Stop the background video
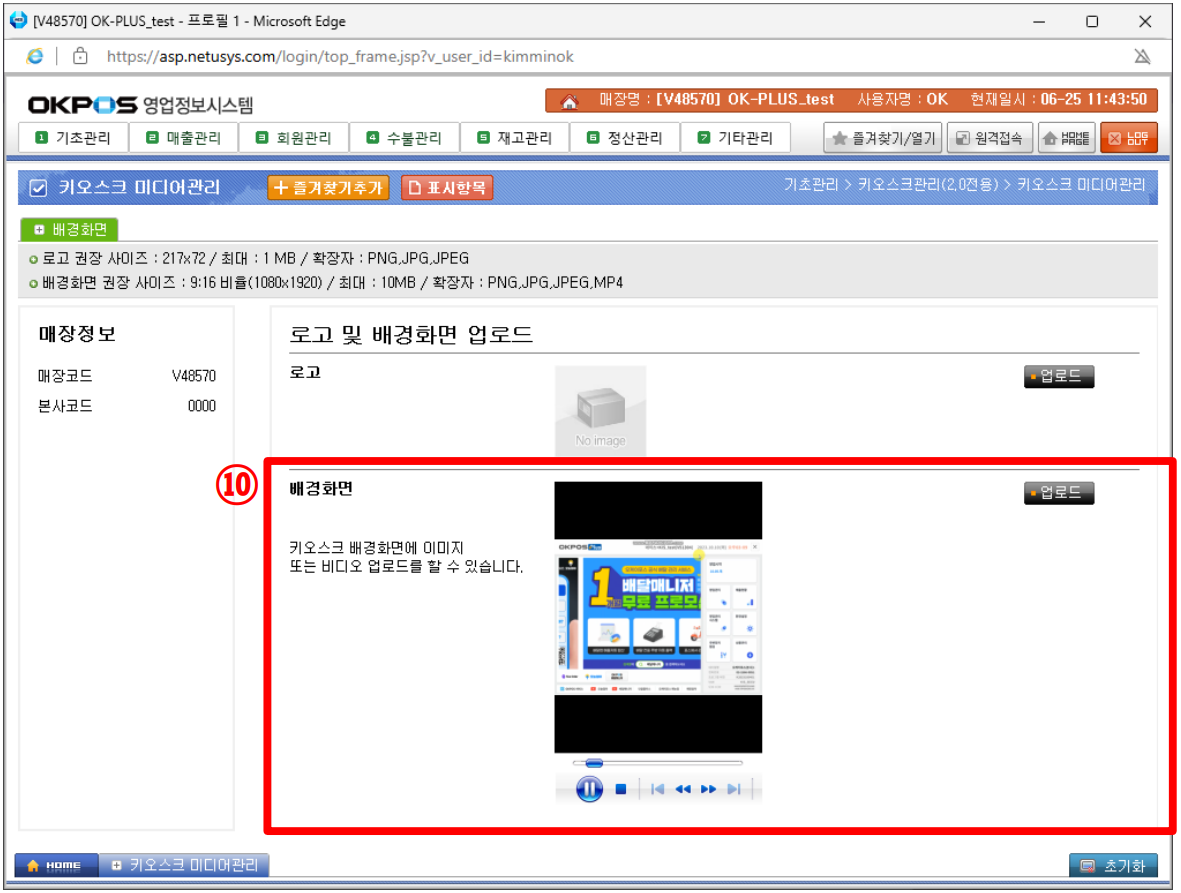This screenshot has height=893, width=1181. 621,789
